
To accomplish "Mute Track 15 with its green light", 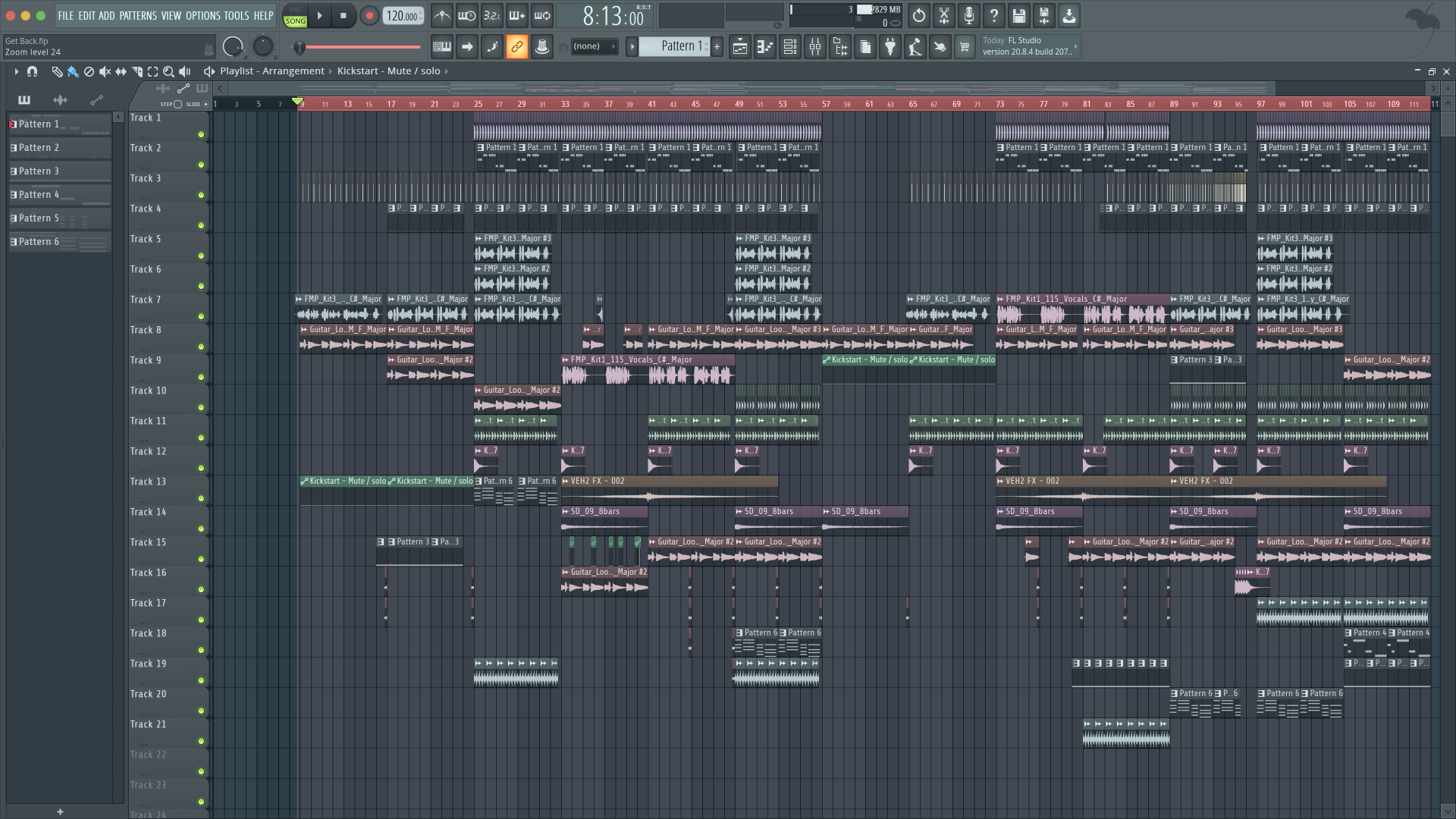I will pyautogui.click(x=201, y=559).
